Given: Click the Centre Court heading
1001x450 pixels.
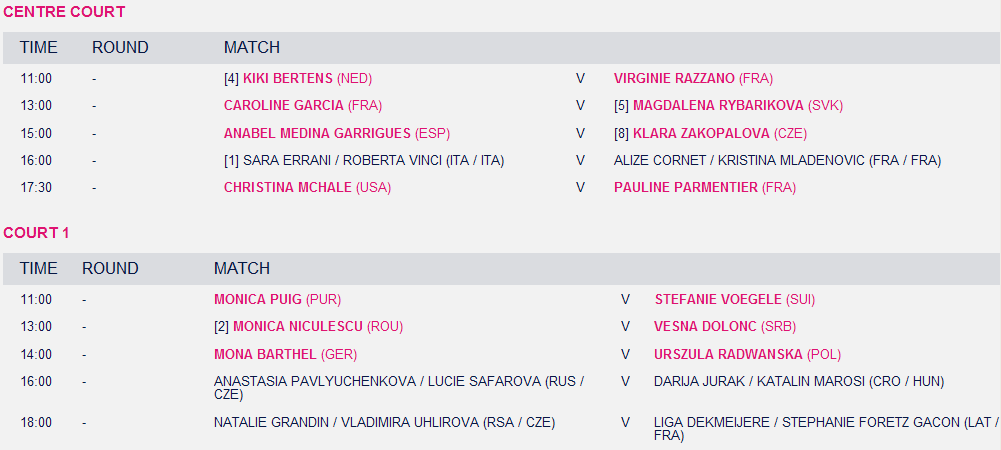Looking at the screenshot, I should (64, 12).
